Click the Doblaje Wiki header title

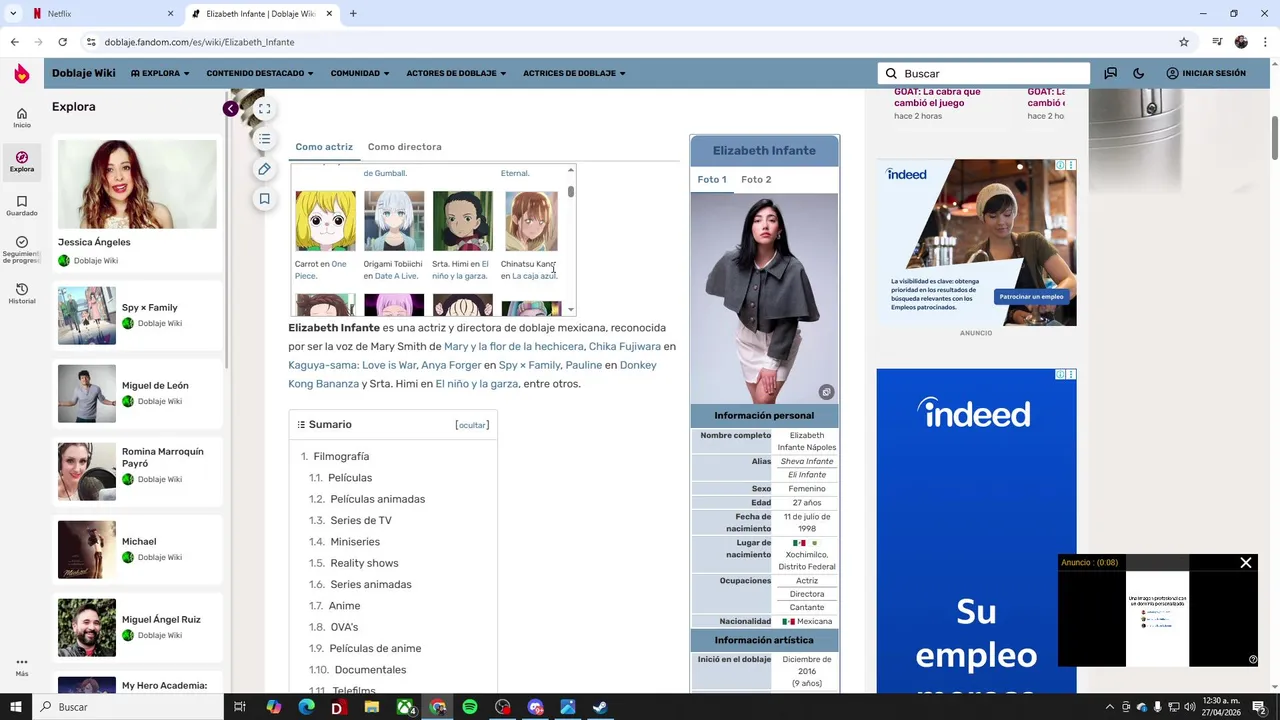[84, 73]
